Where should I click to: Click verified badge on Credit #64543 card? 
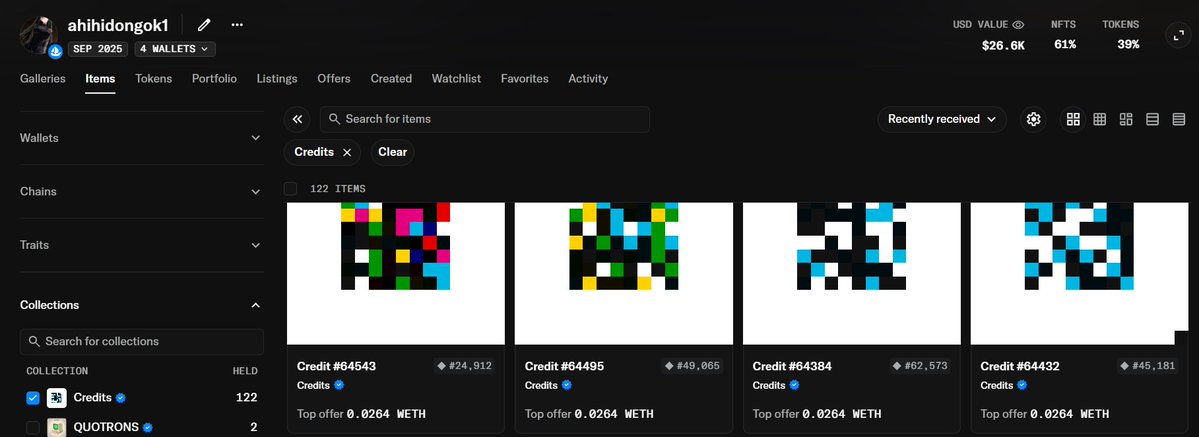click(x=339, y=385)
